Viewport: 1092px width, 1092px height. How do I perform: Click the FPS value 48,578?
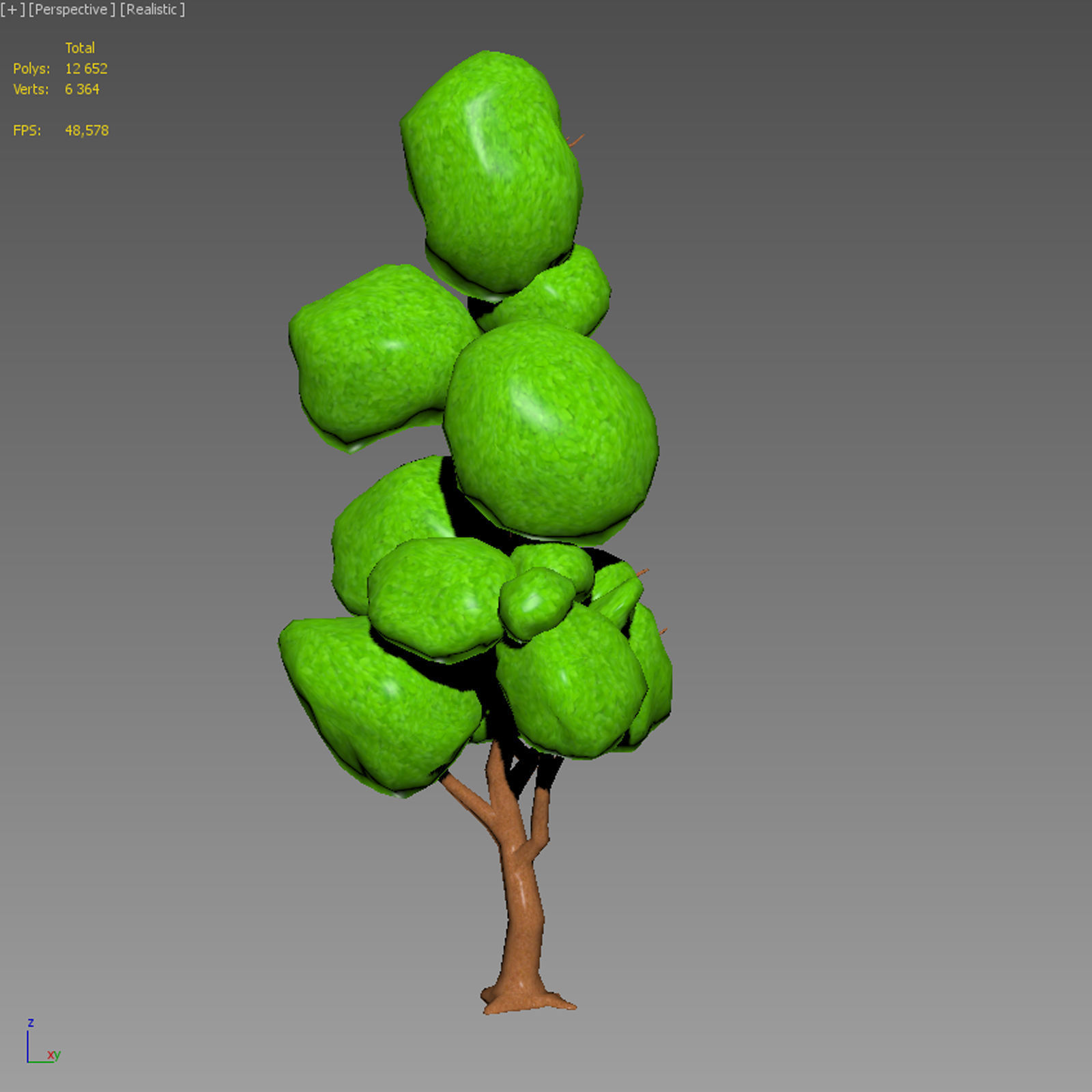87,130
